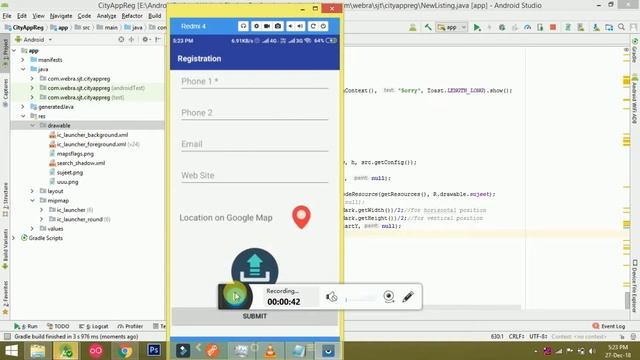Open the Profile app gauge icon
Screen dimensions: 640x360
[x=527, y=27]
